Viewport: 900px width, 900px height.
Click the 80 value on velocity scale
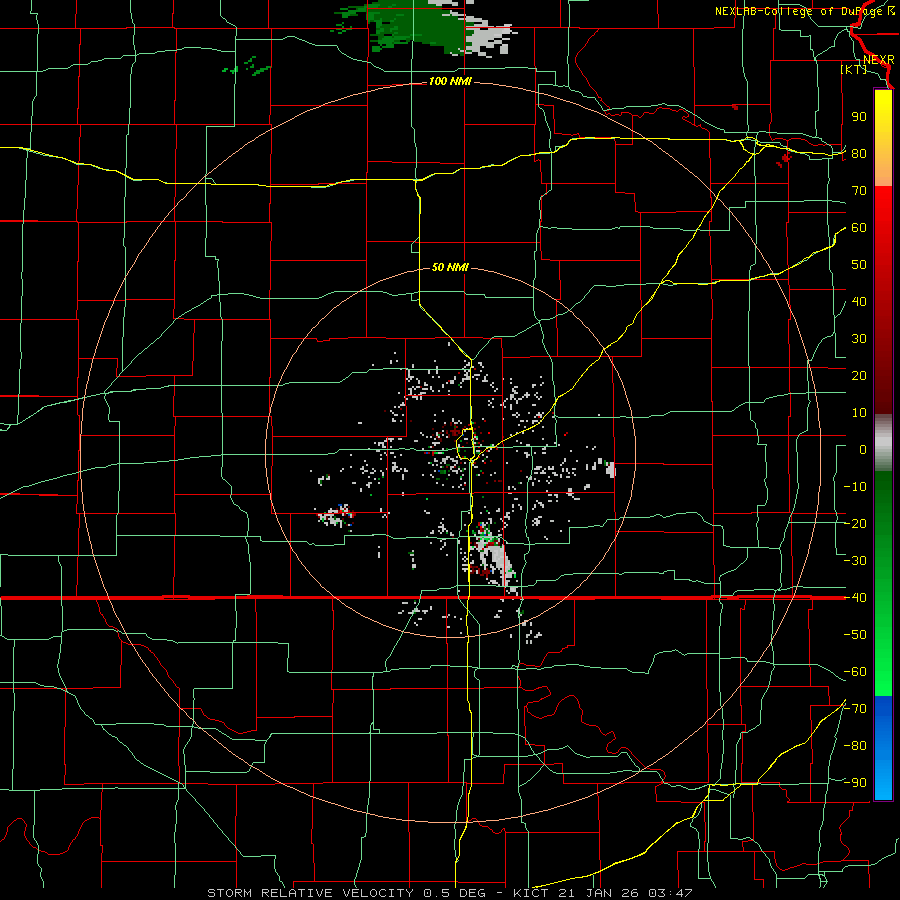[x=859, y=154]
